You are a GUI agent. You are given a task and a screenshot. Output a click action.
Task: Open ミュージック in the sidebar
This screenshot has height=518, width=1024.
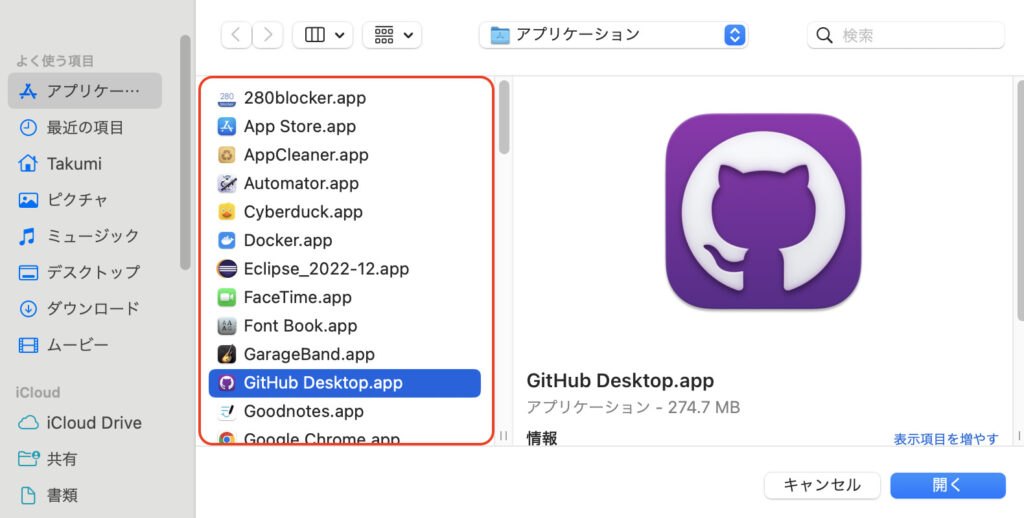click(x=85, y=236)
